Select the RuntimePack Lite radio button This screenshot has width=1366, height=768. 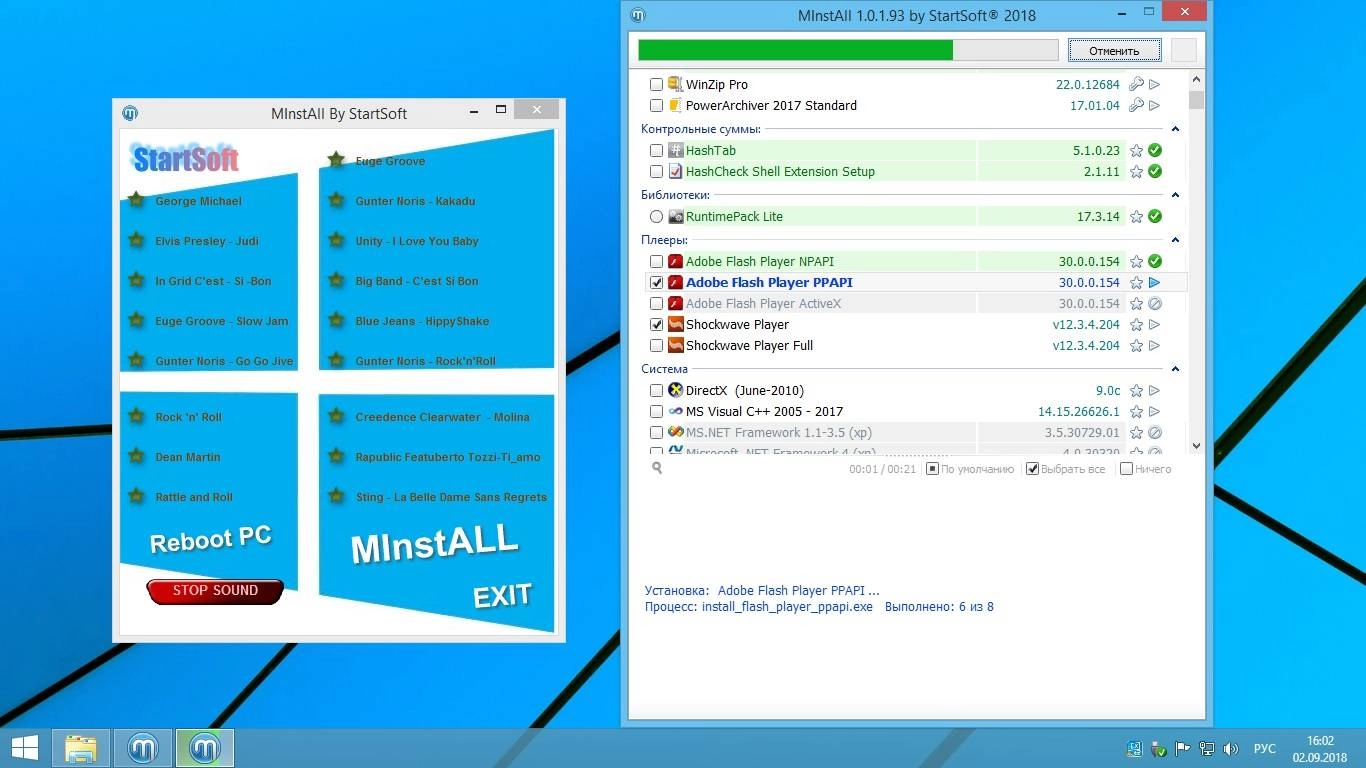(656, 217)
